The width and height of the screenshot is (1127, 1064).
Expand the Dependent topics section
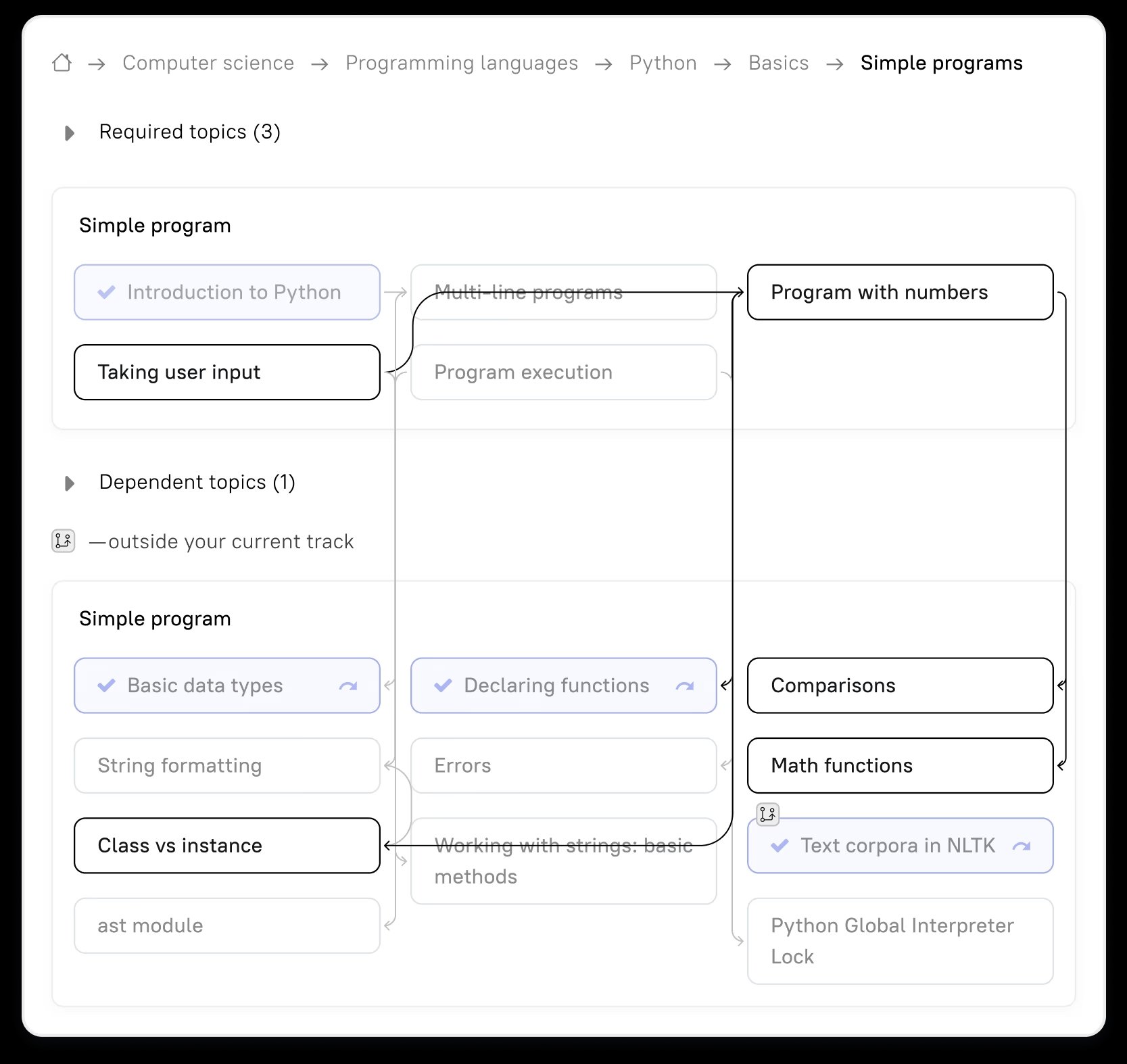pyautogui.click(x=70, y=483)
